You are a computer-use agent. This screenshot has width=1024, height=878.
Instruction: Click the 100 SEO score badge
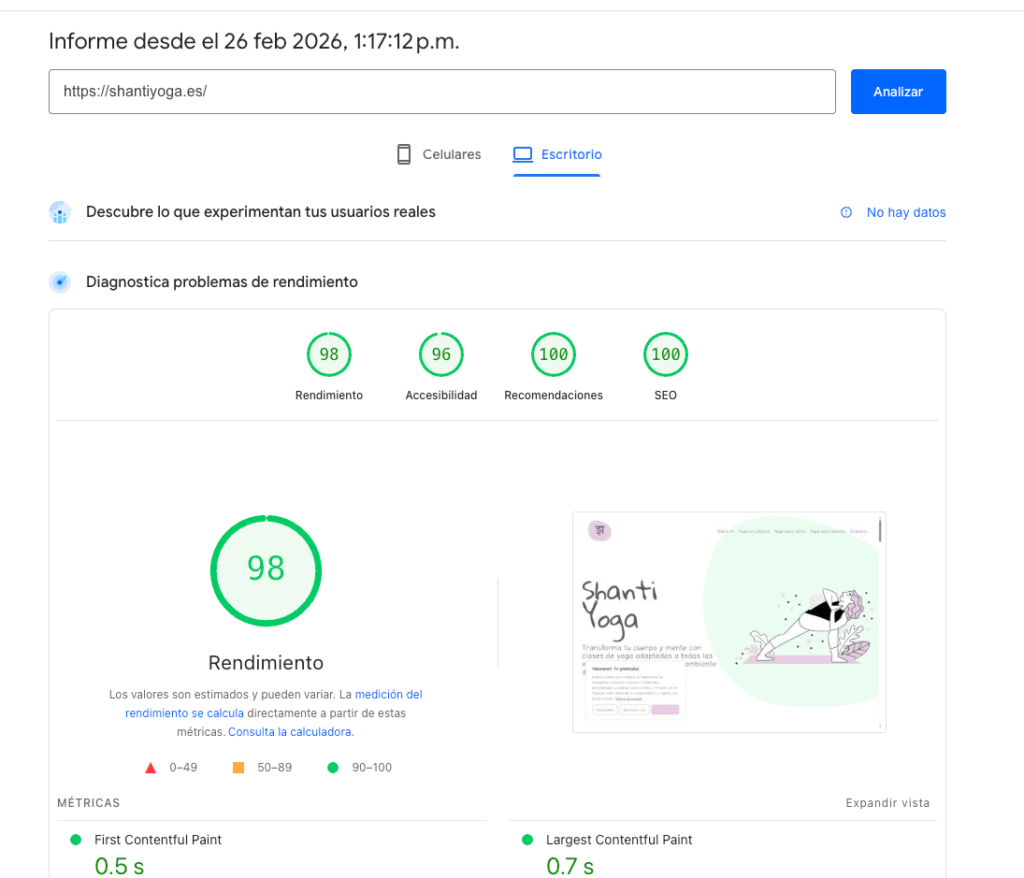coord(665,354)
